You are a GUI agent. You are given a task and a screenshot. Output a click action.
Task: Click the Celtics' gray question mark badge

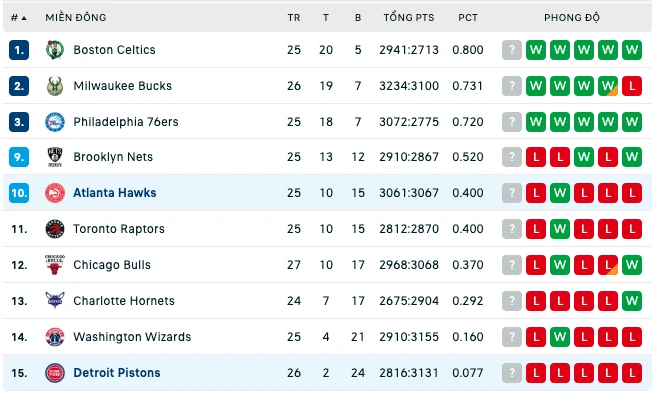[x=512, y=50]
